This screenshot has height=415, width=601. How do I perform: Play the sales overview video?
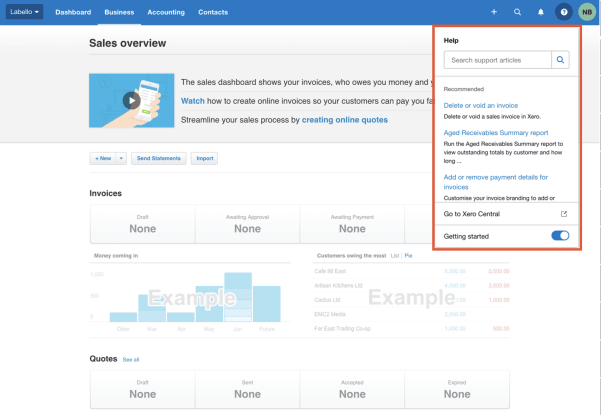click(x=131, y=100)
